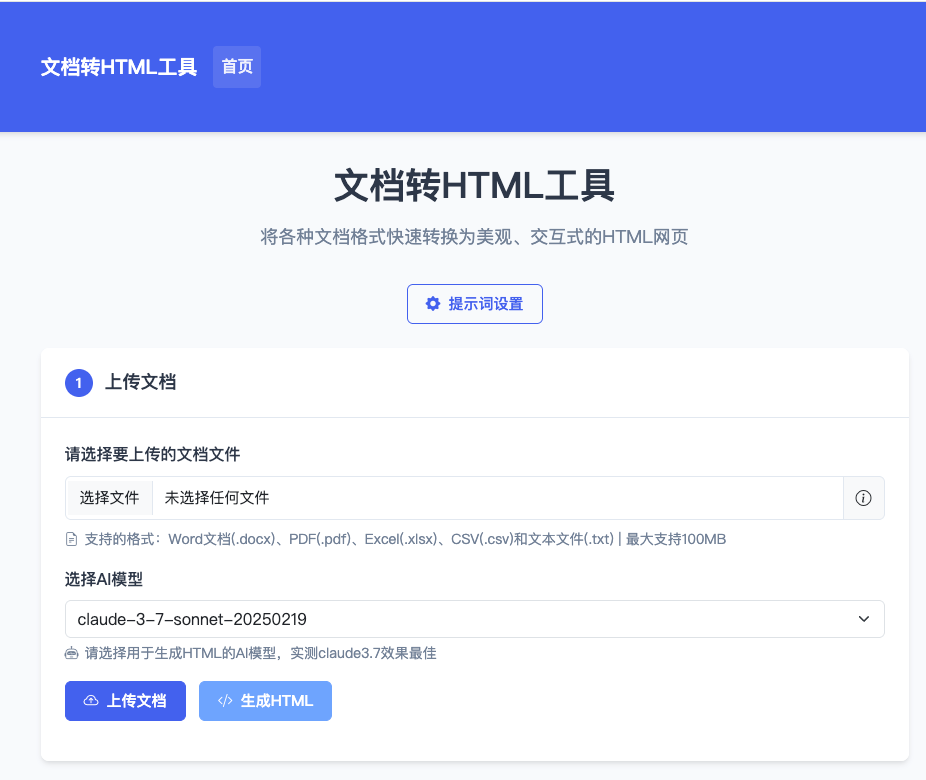The image size is (926, 780).
Task: Click the 选择AI模型 label
Action: (111, 578)
